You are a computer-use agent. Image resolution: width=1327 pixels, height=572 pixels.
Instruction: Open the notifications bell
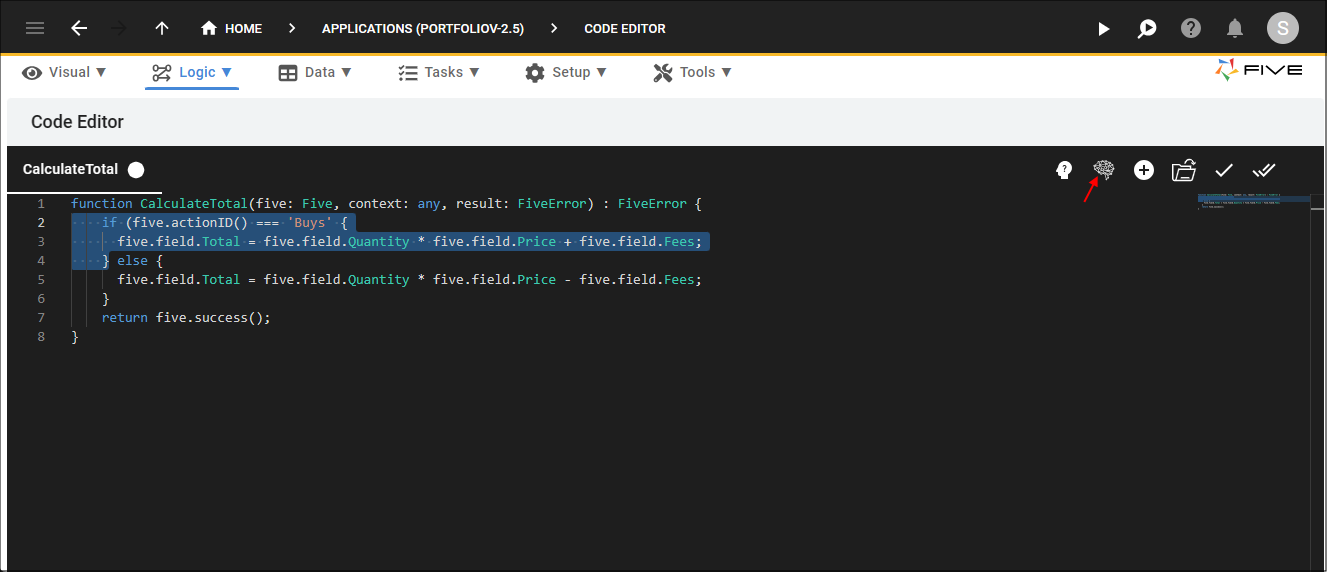click(1235, 28)
